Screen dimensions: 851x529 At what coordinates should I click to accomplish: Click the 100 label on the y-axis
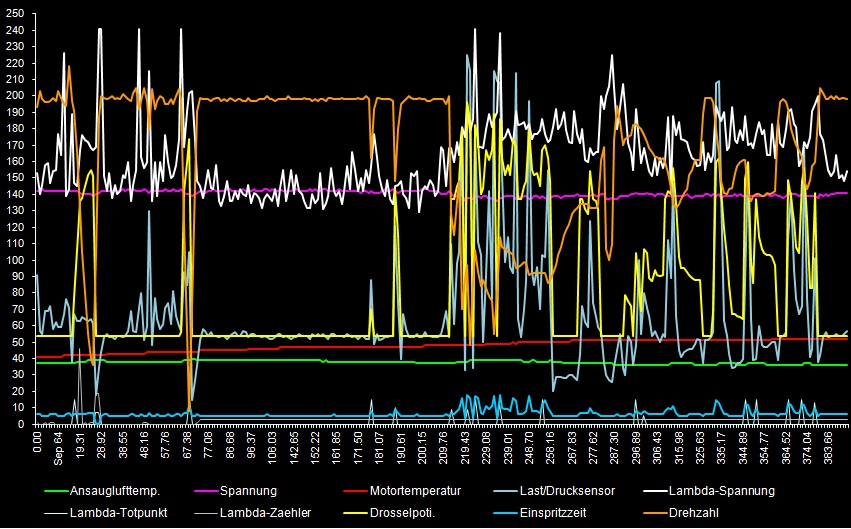pos(16,260)
